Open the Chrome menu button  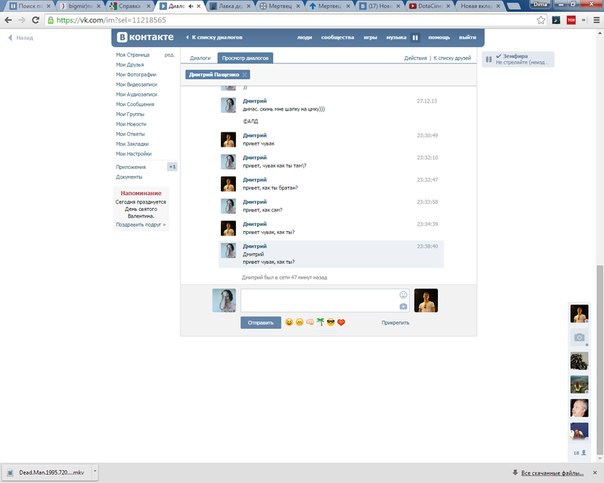tap(594, 20)
